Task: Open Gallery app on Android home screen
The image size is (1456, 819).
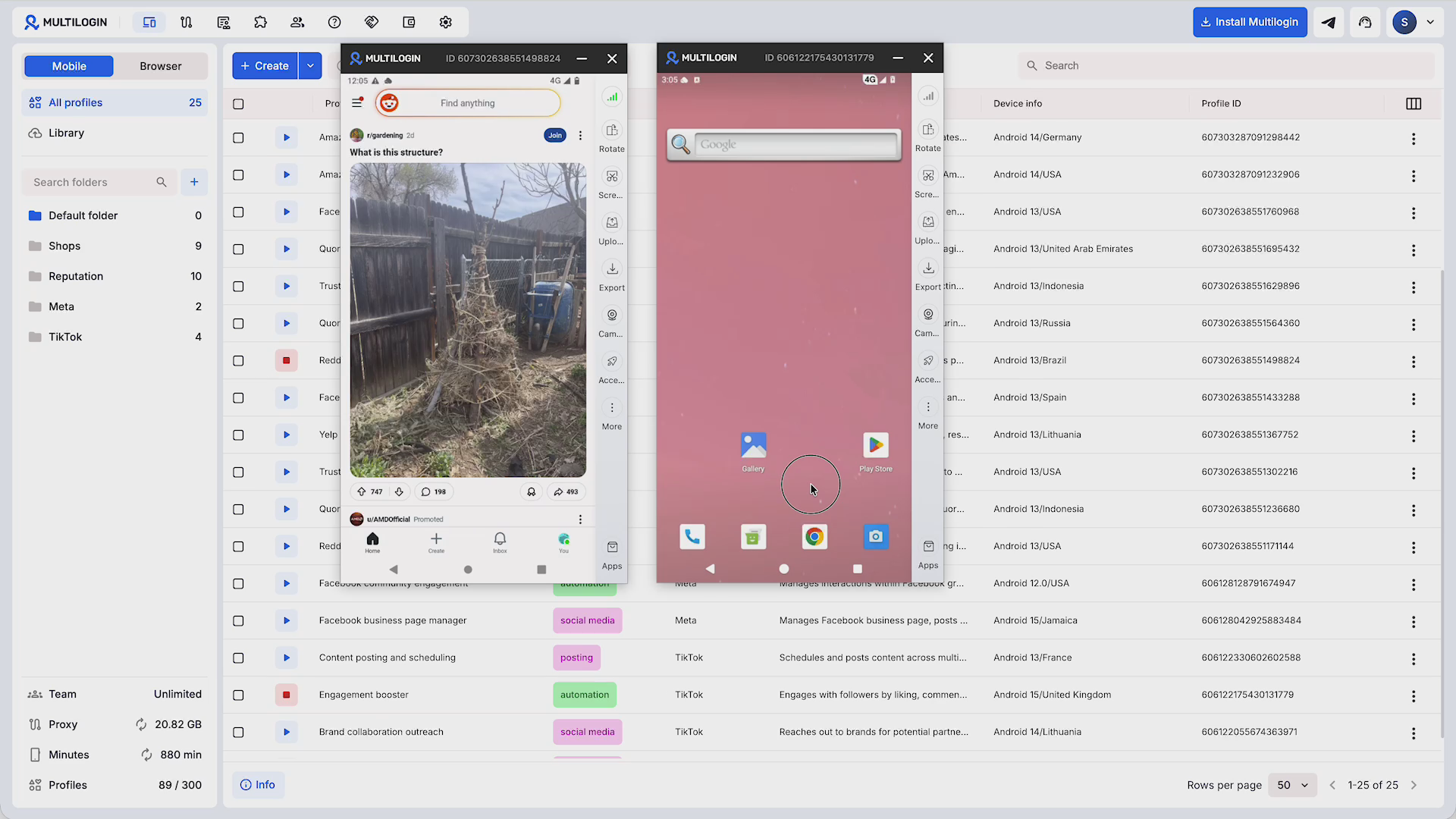Action: click(x=753, y=446)
